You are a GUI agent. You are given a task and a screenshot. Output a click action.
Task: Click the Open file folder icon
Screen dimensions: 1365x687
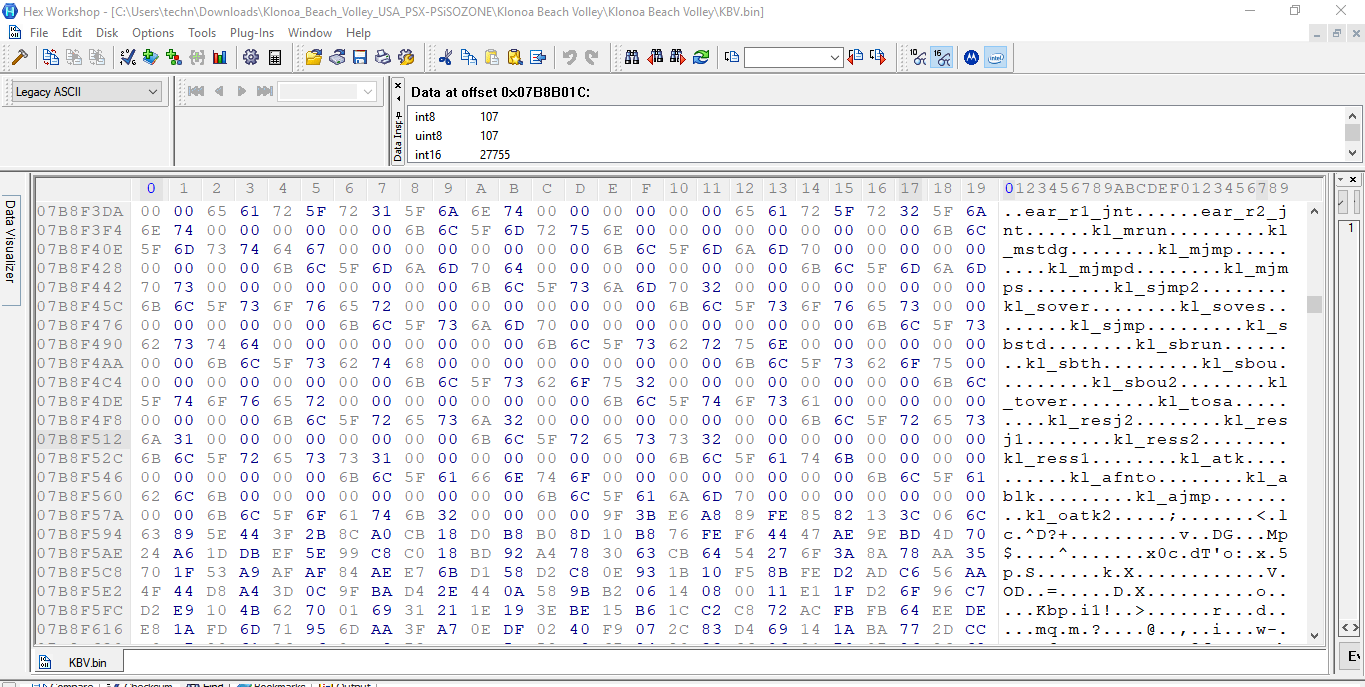313,57
